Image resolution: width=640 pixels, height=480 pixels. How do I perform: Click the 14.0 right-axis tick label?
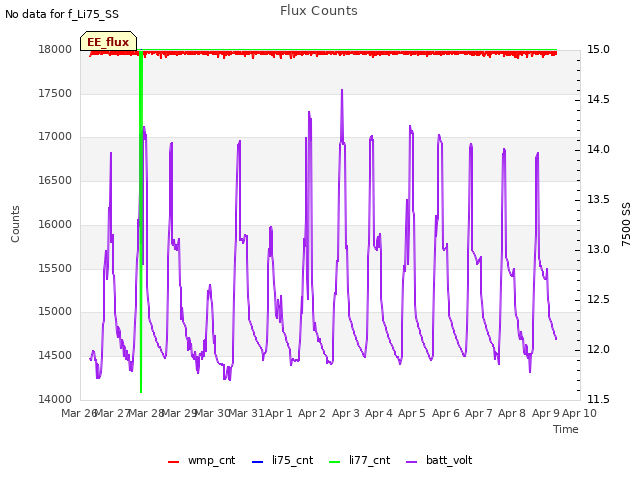tap(598, 149)
